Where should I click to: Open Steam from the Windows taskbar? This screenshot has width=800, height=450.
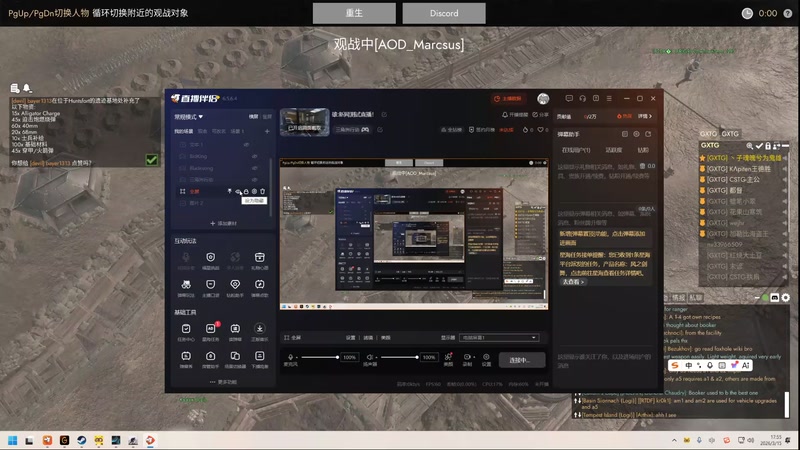click(x=82, y=440)
